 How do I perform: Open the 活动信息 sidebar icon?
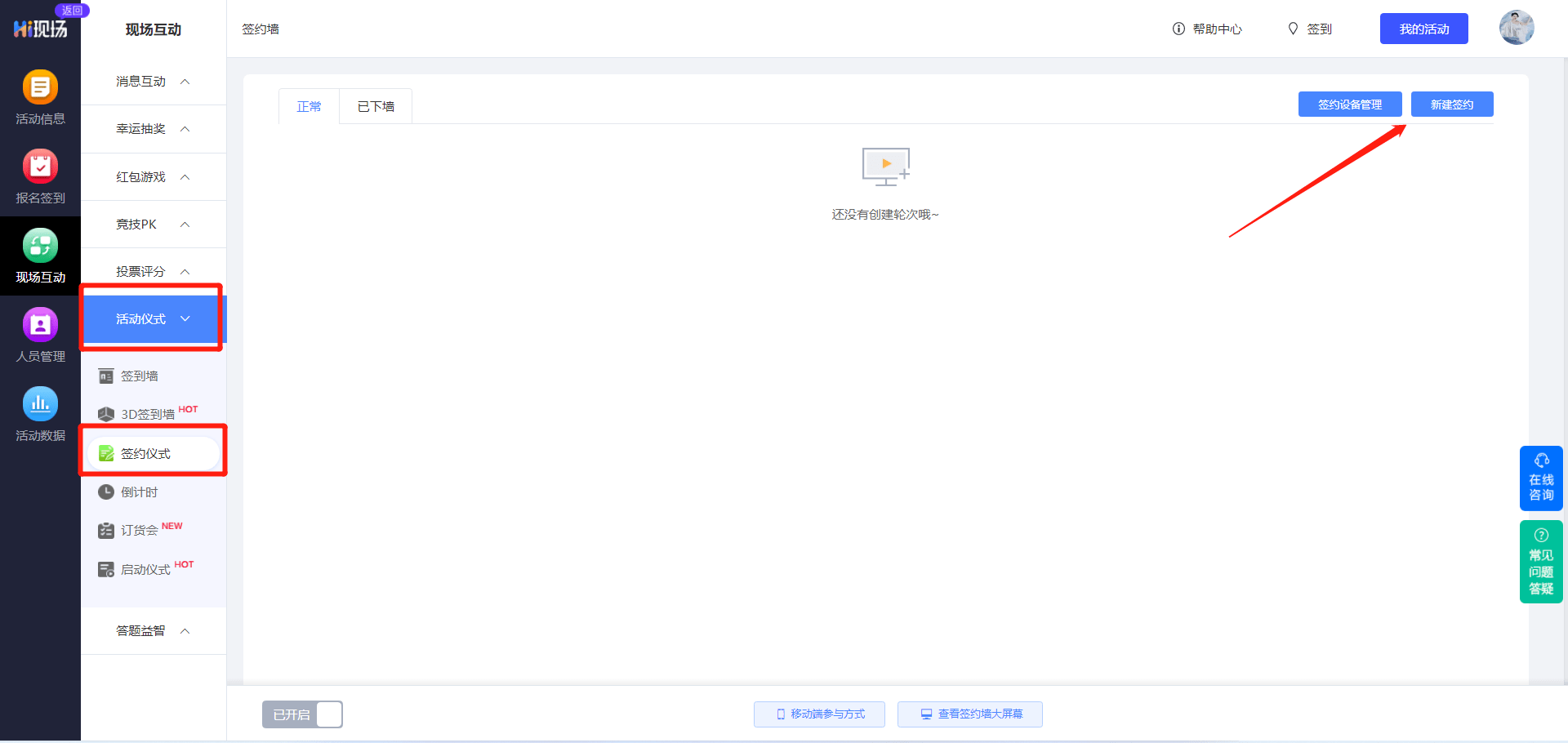click(x=40, y=88)
